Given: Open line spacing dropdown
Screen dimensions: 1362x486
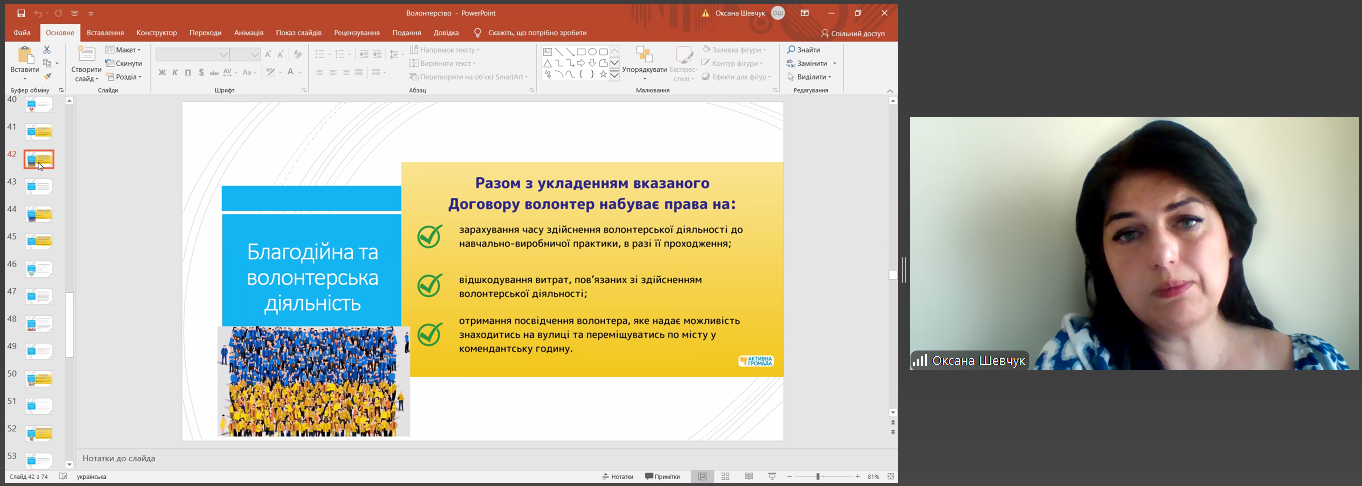Looking at the screenshot, I should pos(396,54).
